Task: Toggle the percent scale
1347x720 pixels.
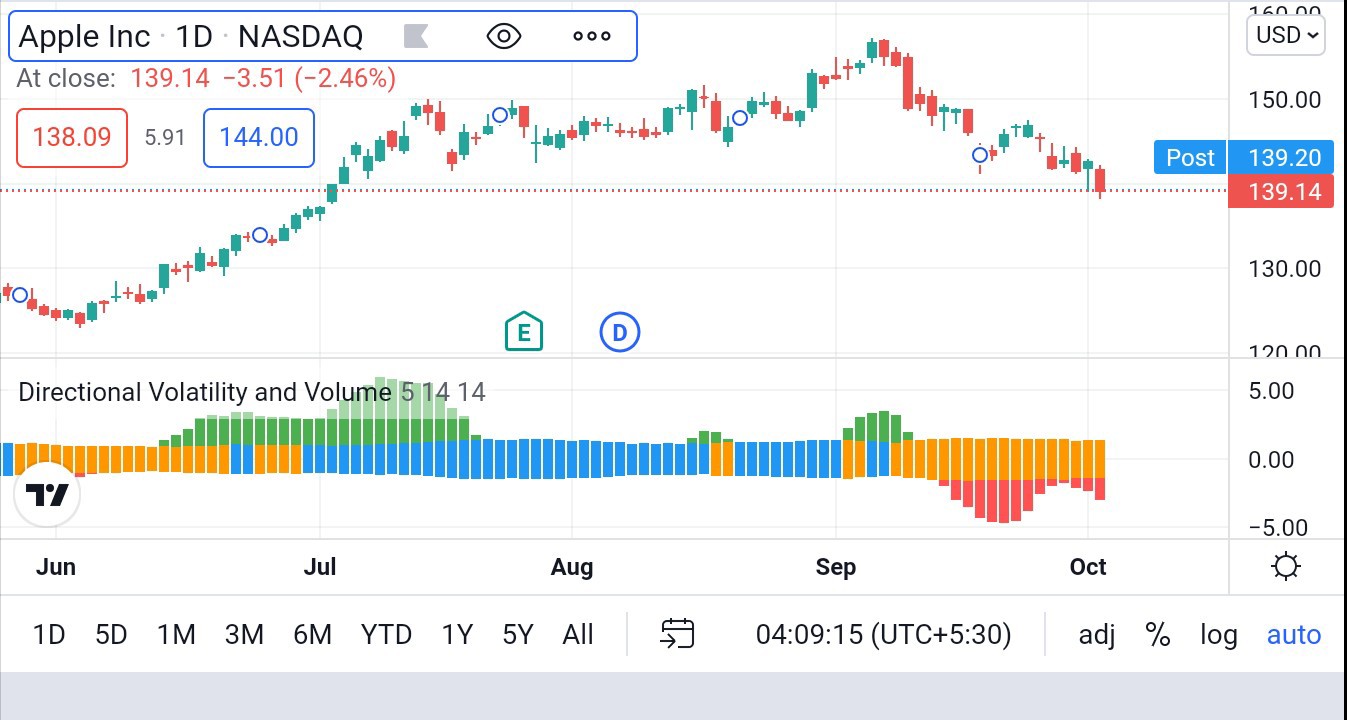Action: (1158, 635)
